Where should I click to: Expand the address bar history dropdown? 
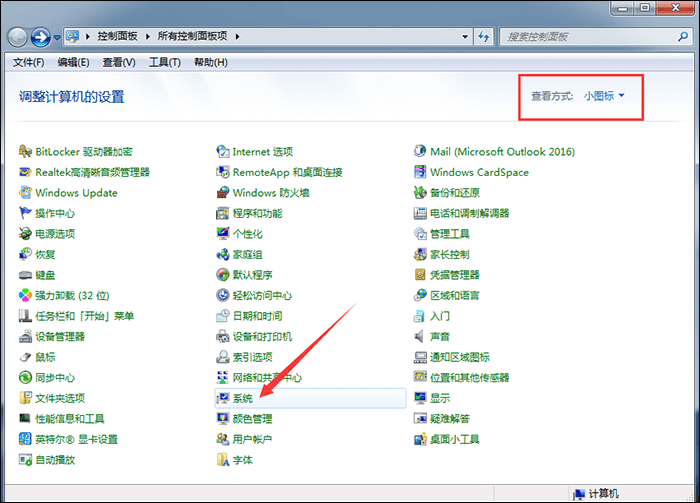pyautogui.click(x=465, y=37)
